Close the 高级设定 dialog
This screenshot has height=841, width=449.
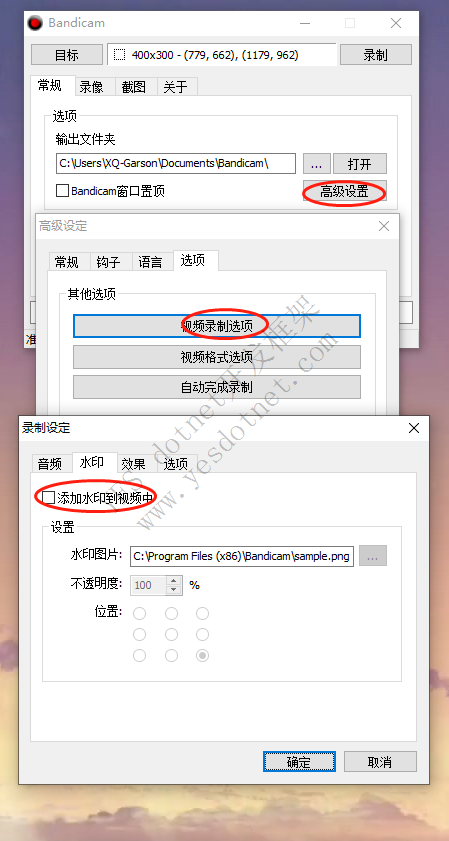point(384,226)
